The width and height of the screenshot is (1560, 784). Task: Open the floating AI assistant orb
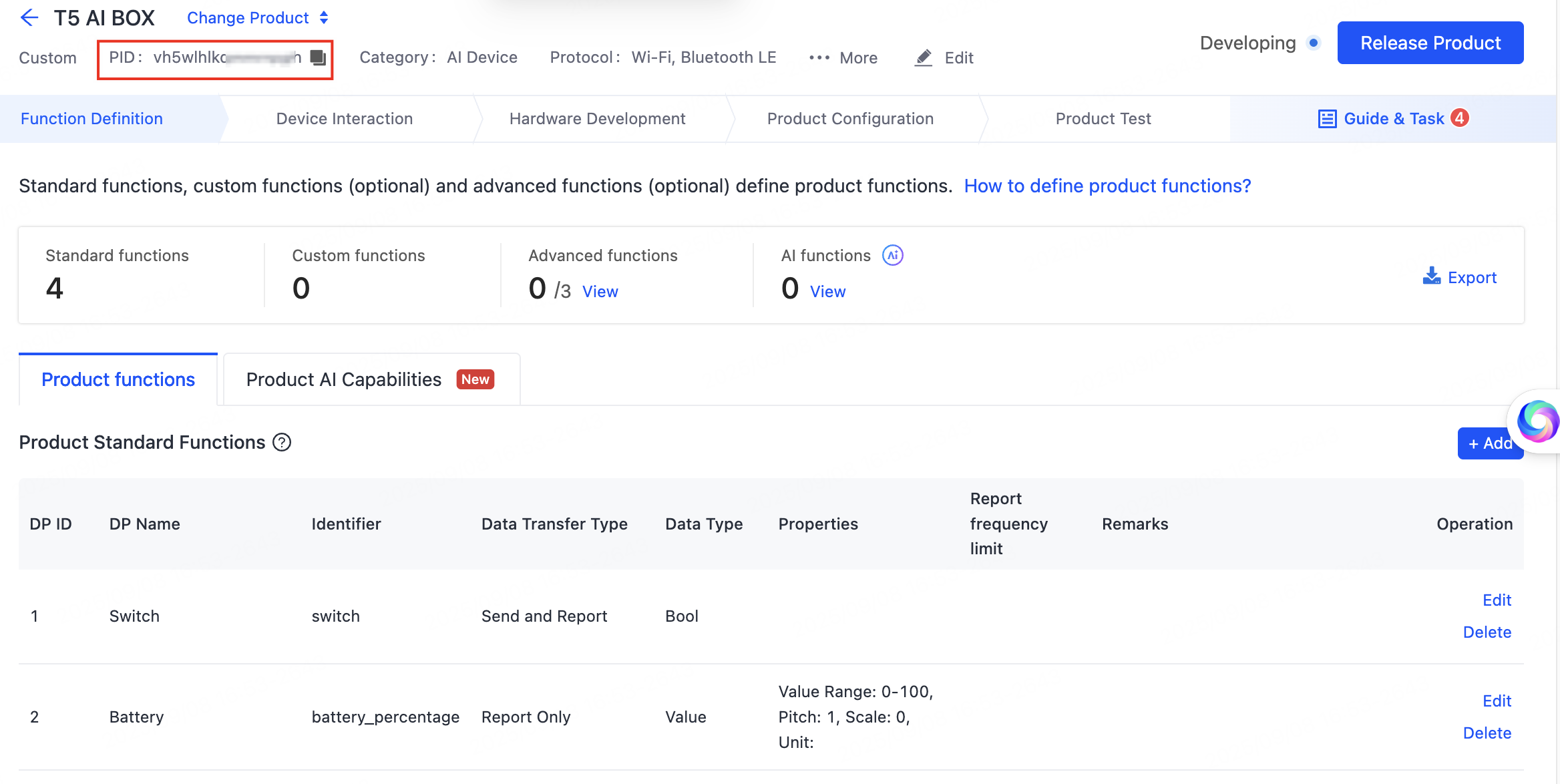tap(1537, 421)
